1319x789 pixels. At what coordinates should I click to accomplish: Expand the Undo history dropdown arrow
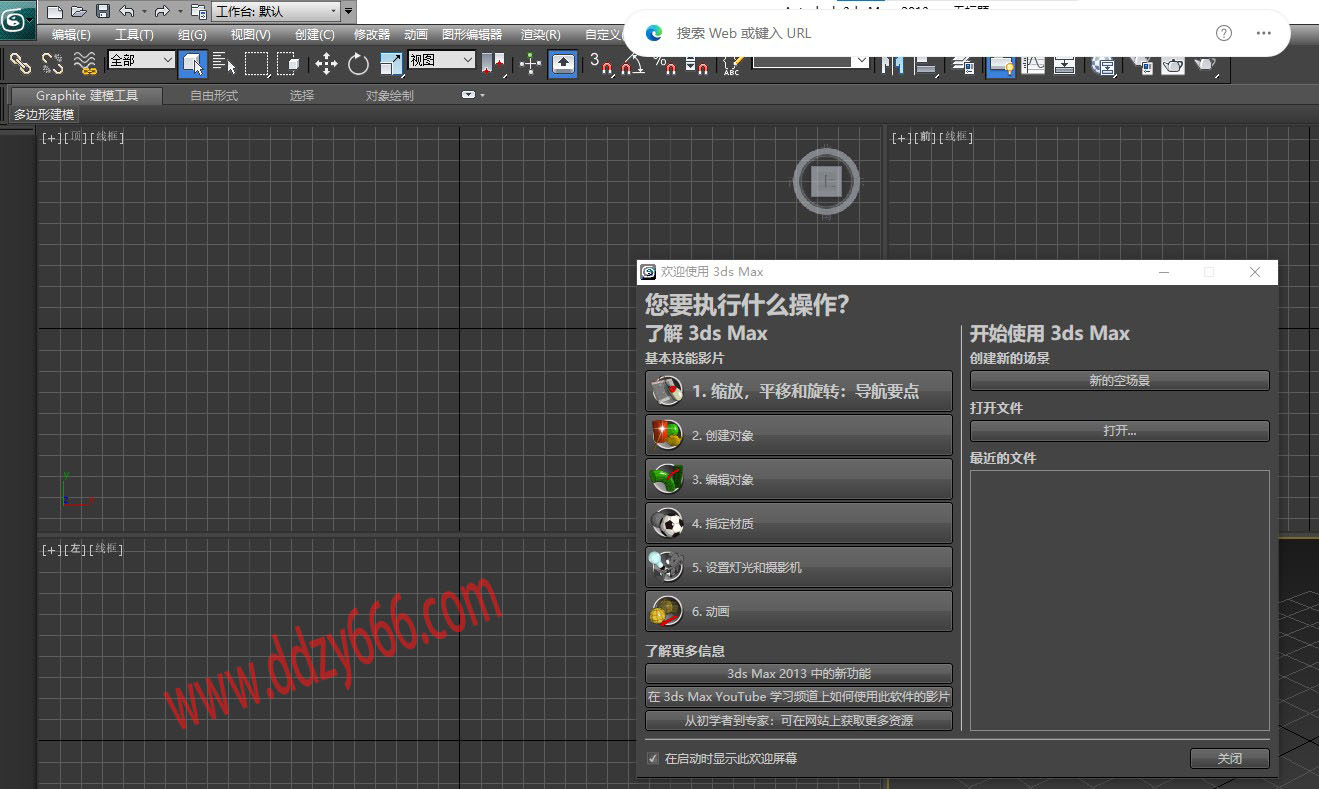tap(144, 11)
